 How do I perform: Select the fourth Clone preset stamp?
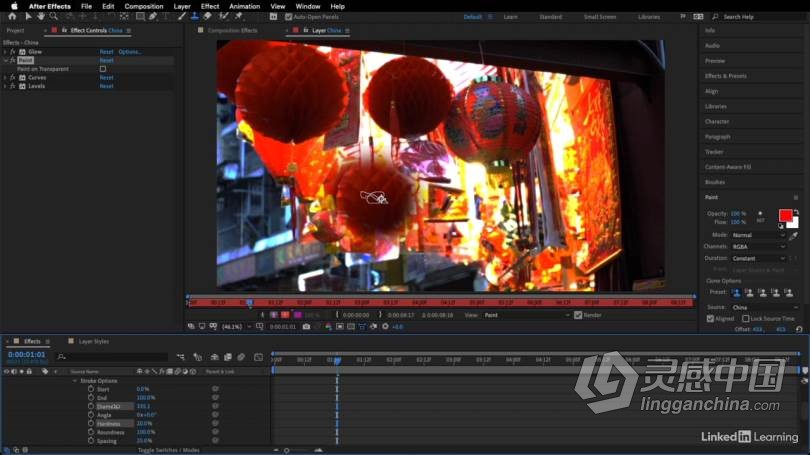[775, 293]
